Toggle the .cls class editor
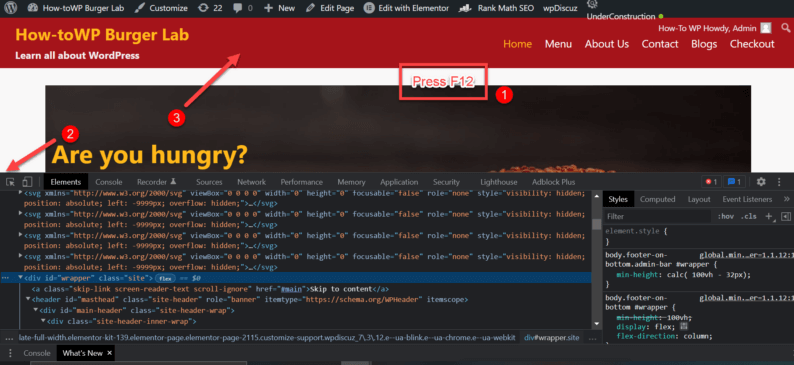The height and width of the screenshot is (365, 794). coord(749,216)
